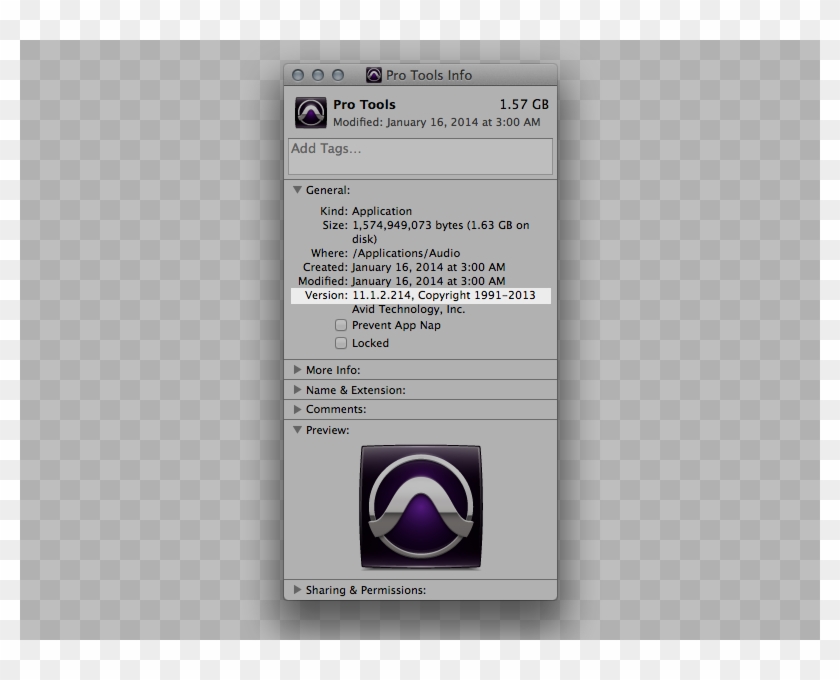Click the Kind value Application
The width and height of the screenshot is (840, 680).
point(382,211)
